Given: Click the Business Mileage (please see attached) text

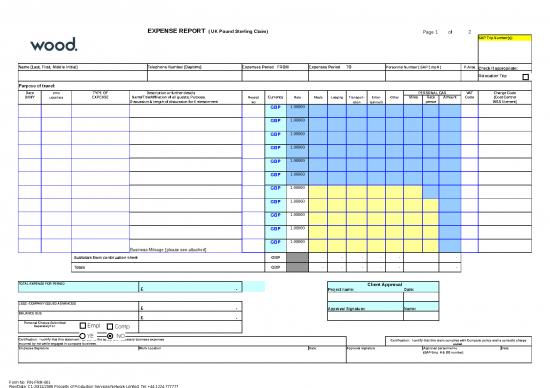Looking at the screenshot, I should (168, 250).
